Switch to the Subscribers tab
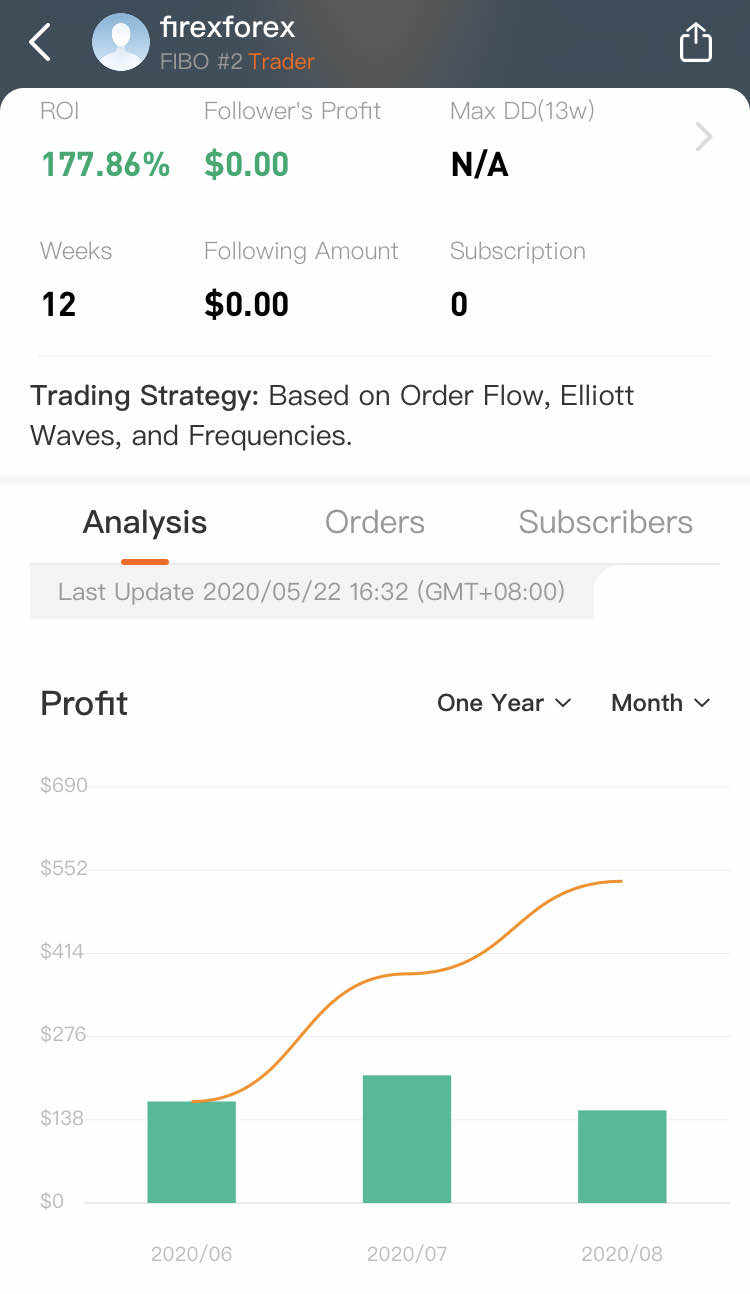Screen dimensions: 750x1294 [x=605, y=522]
